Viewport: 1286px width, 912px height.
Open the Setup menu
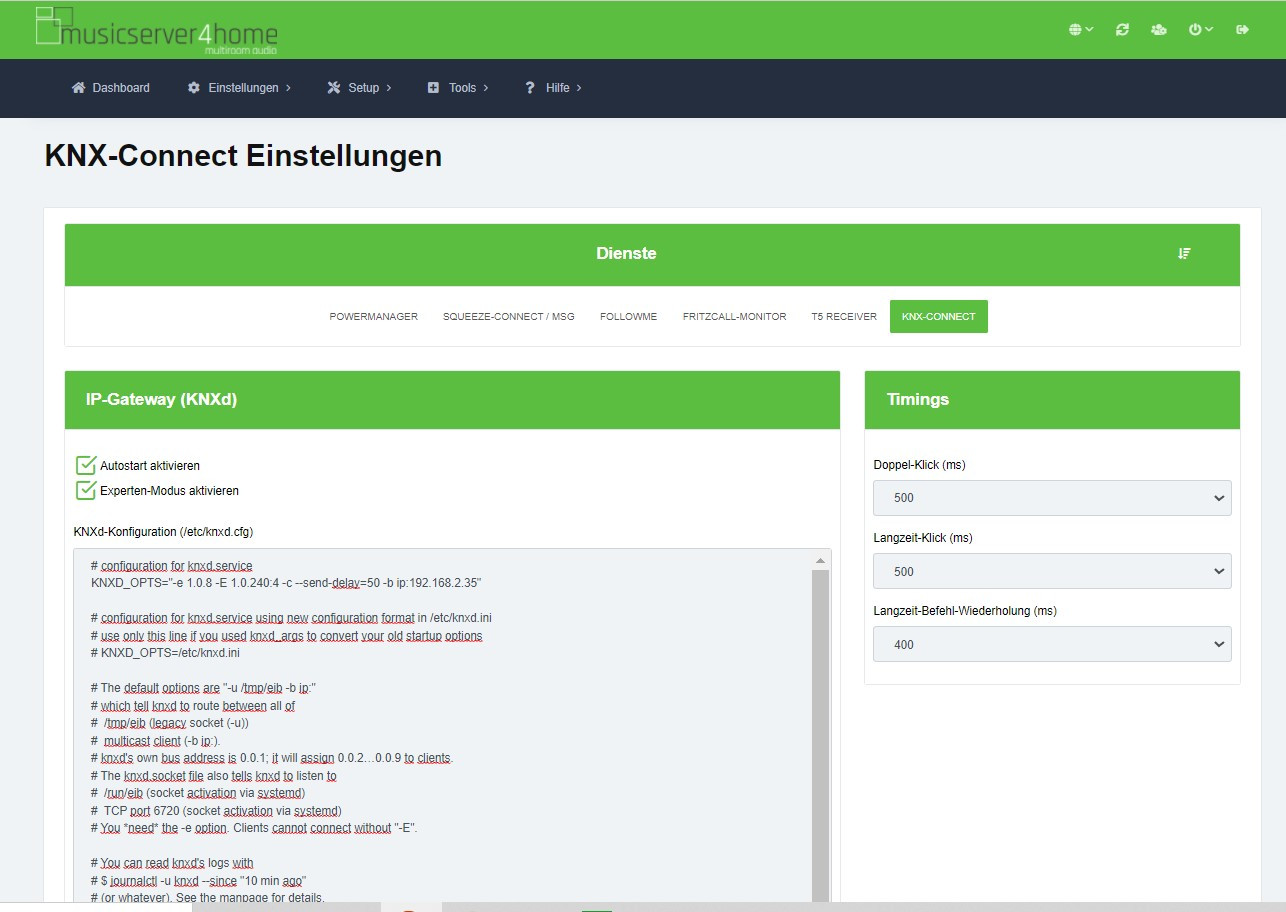point(359,88)
